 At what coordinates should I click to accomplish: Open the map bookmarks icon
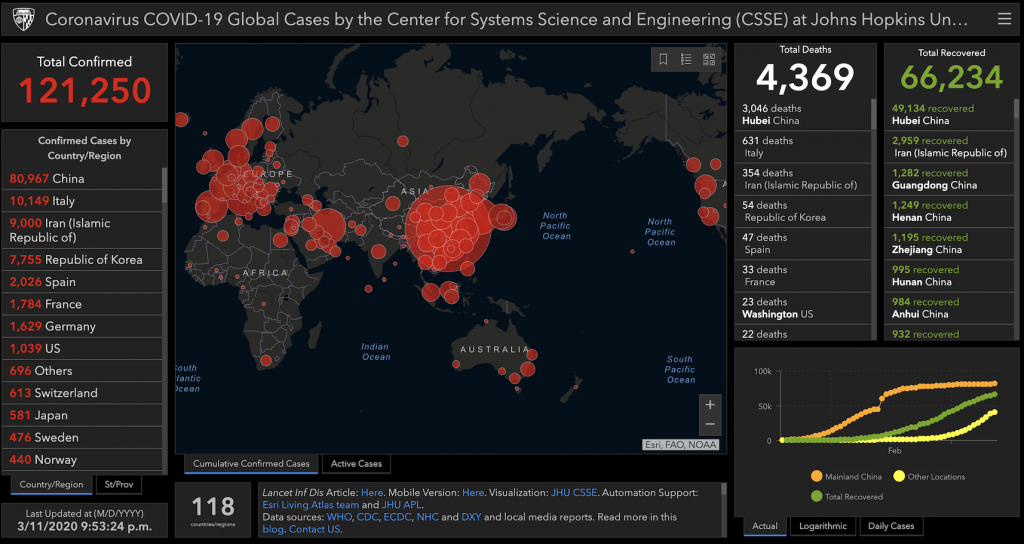[x=663, y=59]
